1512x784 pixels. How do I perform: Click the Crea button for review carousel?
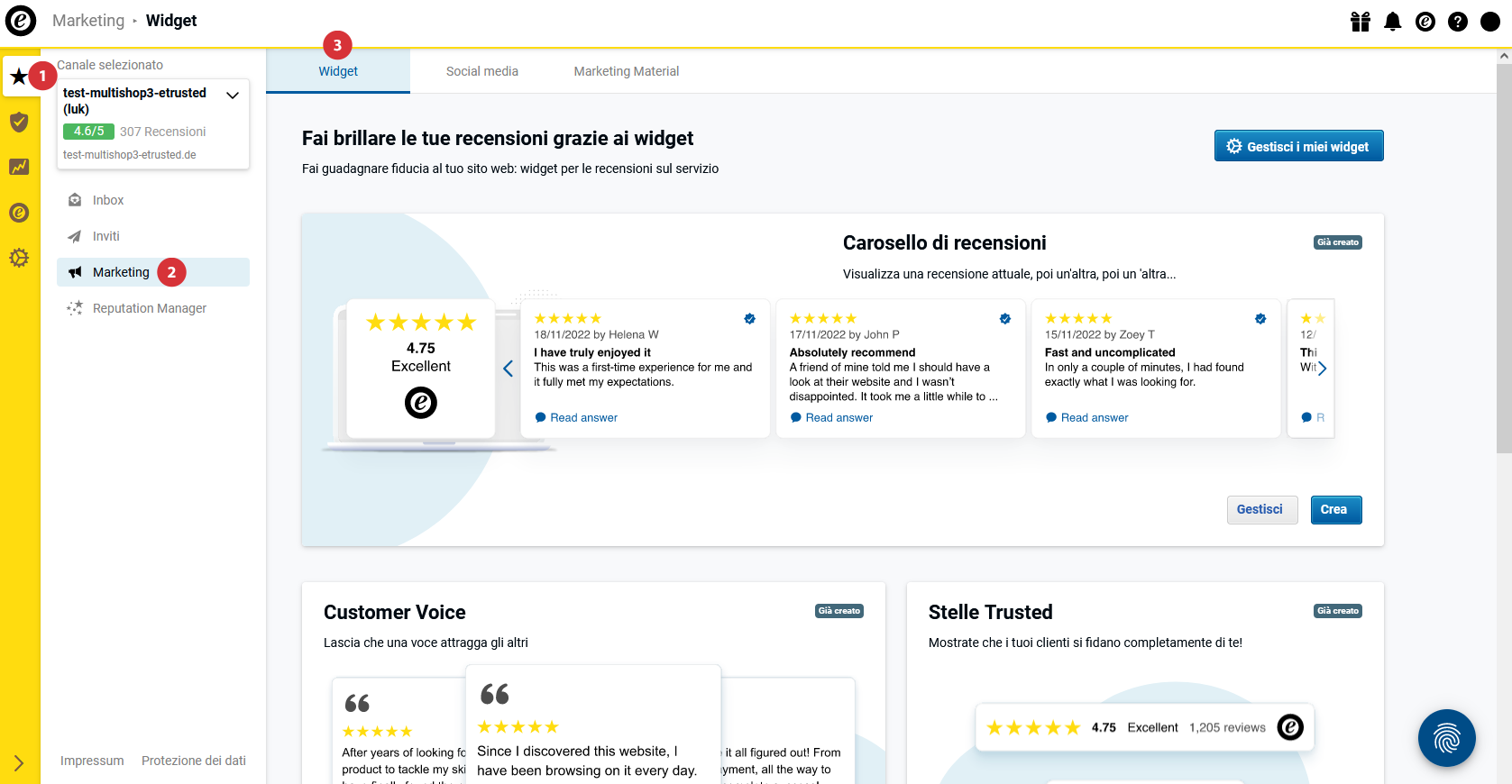pos(1335,509)
